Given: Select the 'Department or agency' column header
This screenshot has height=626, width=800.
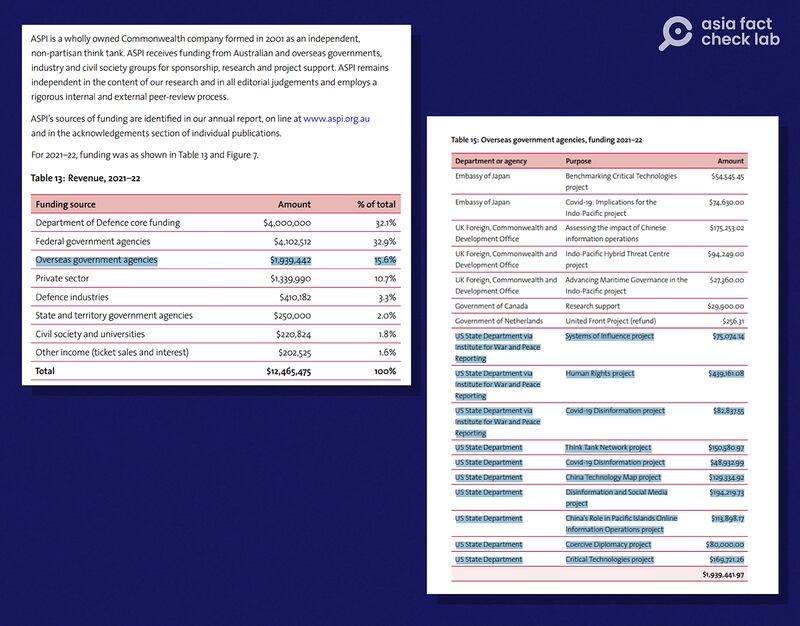Looking at the screenshot, I should click(x=491, y=161).
